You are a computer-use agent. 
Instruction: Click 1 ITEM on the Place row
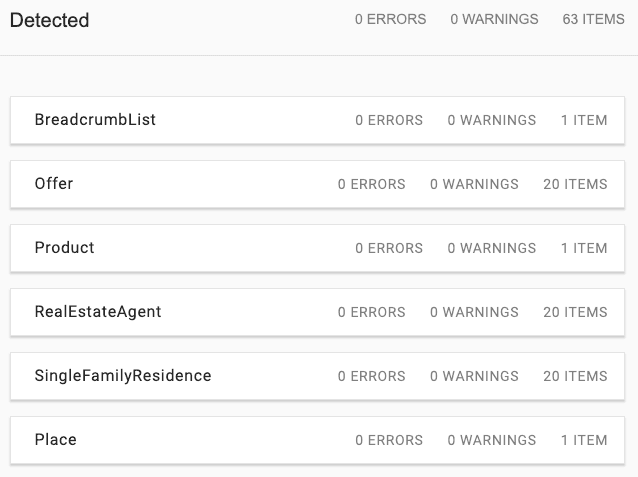coord(584,440)
